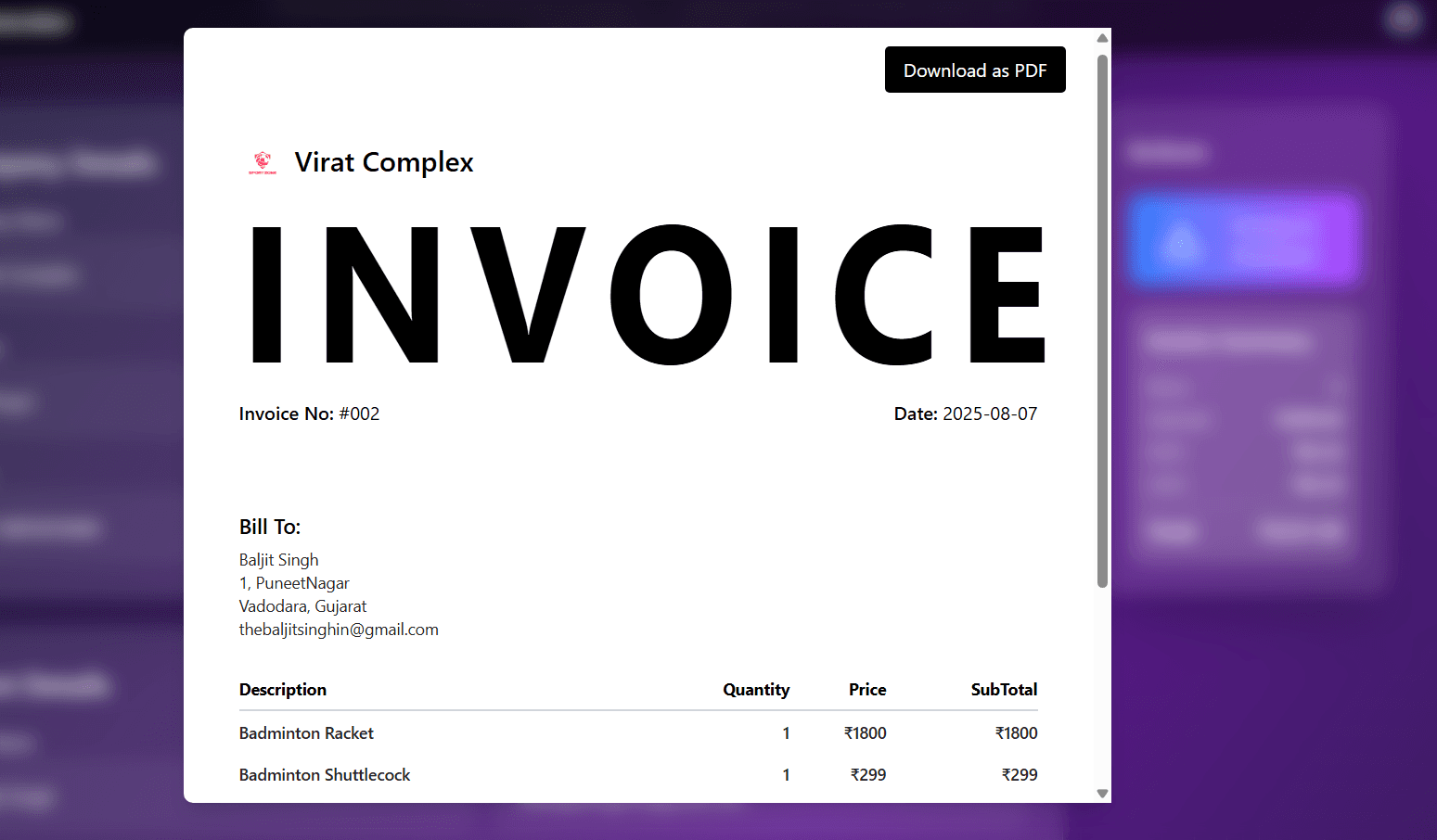Screen dimensions: 1437x840
Task: Click the scrollbar down arrow
Action: coord(1102,794)
